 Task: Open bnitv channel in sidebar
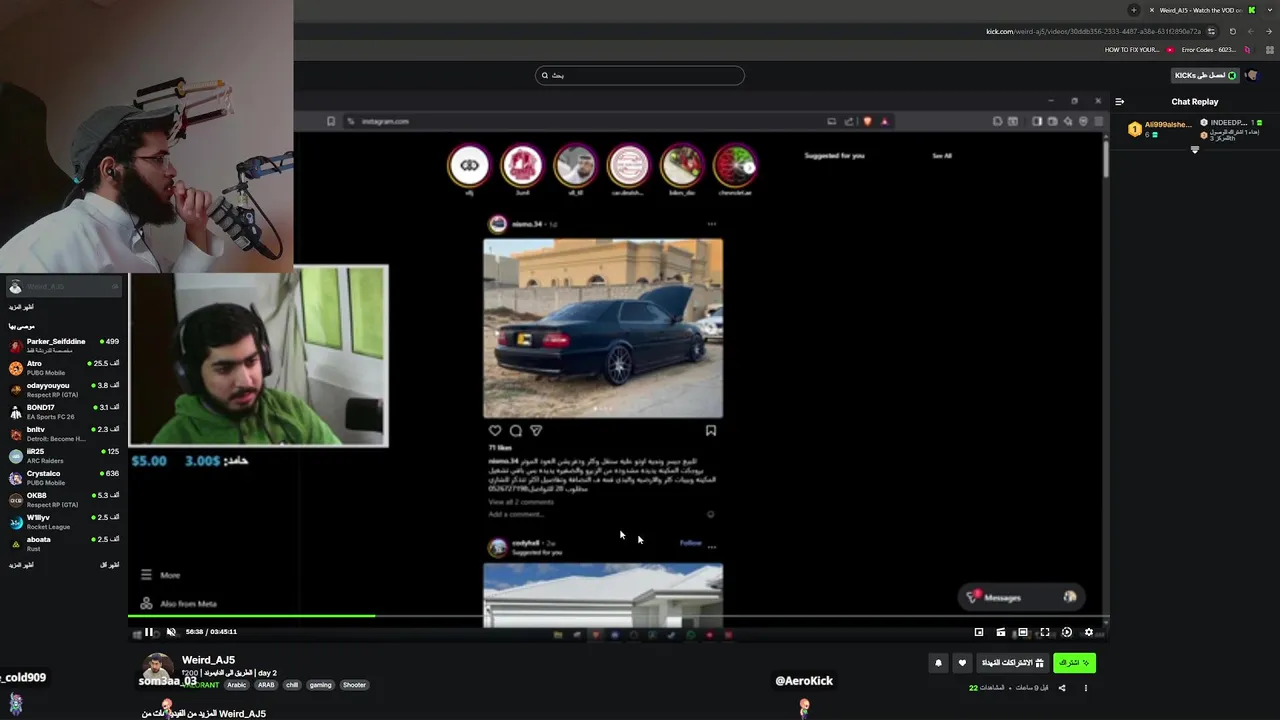tap(64, 434)
